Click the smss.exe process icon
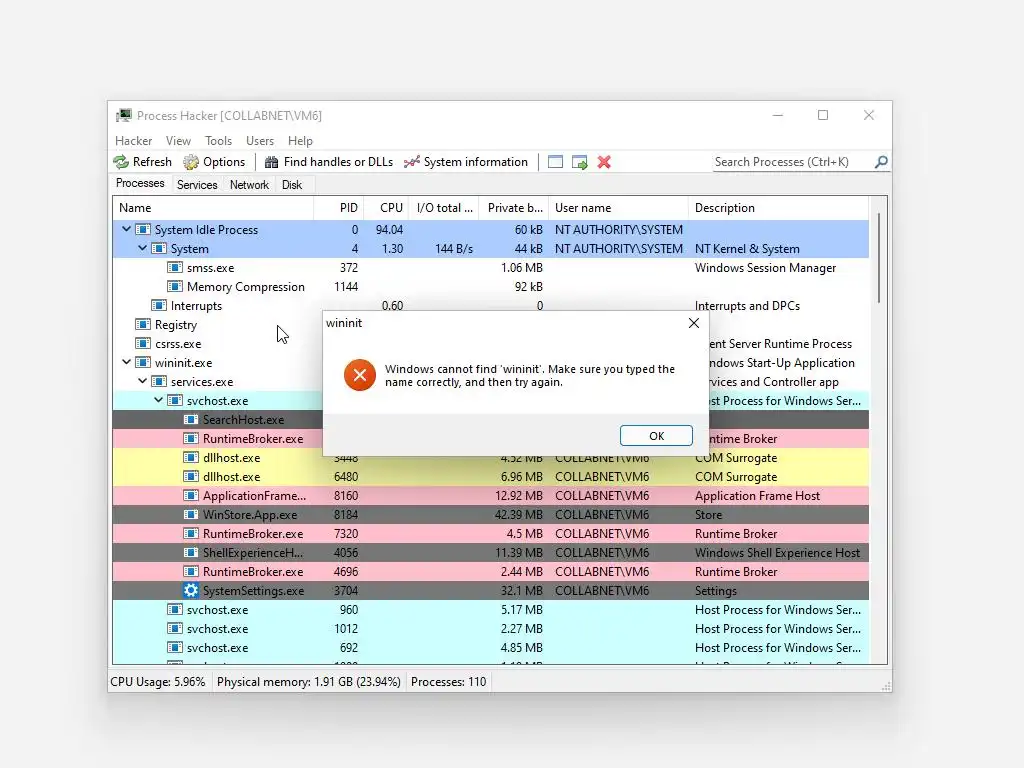 pos(175,268)
